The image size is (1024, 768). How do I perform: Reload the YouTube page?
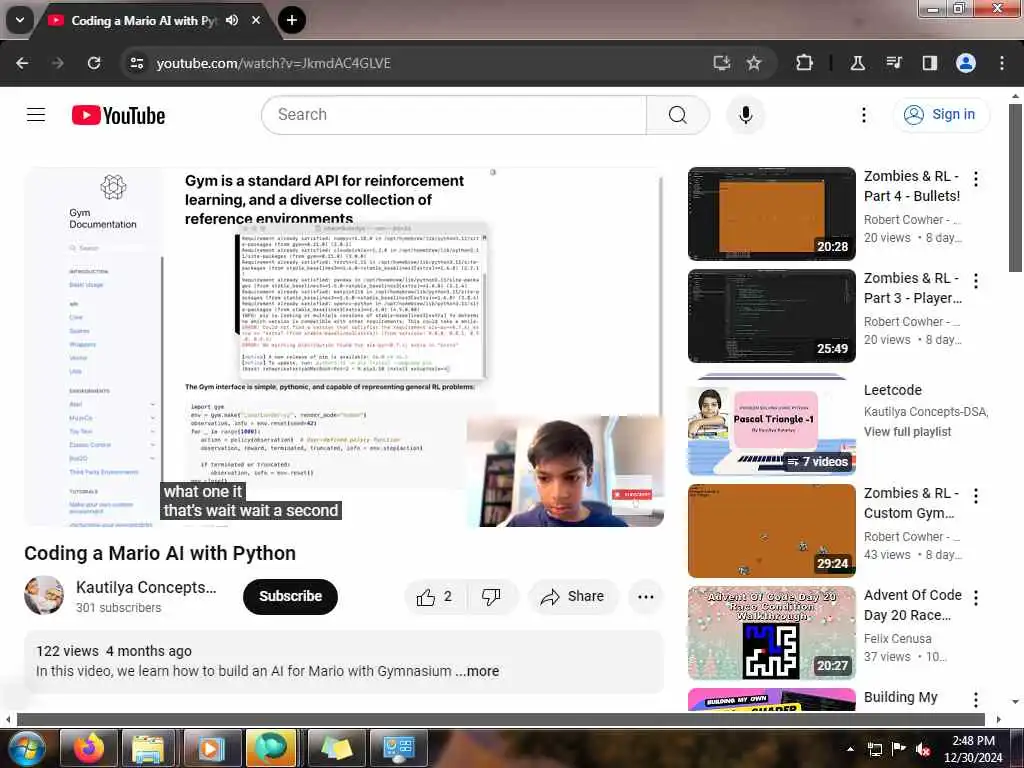click(94, 63)
